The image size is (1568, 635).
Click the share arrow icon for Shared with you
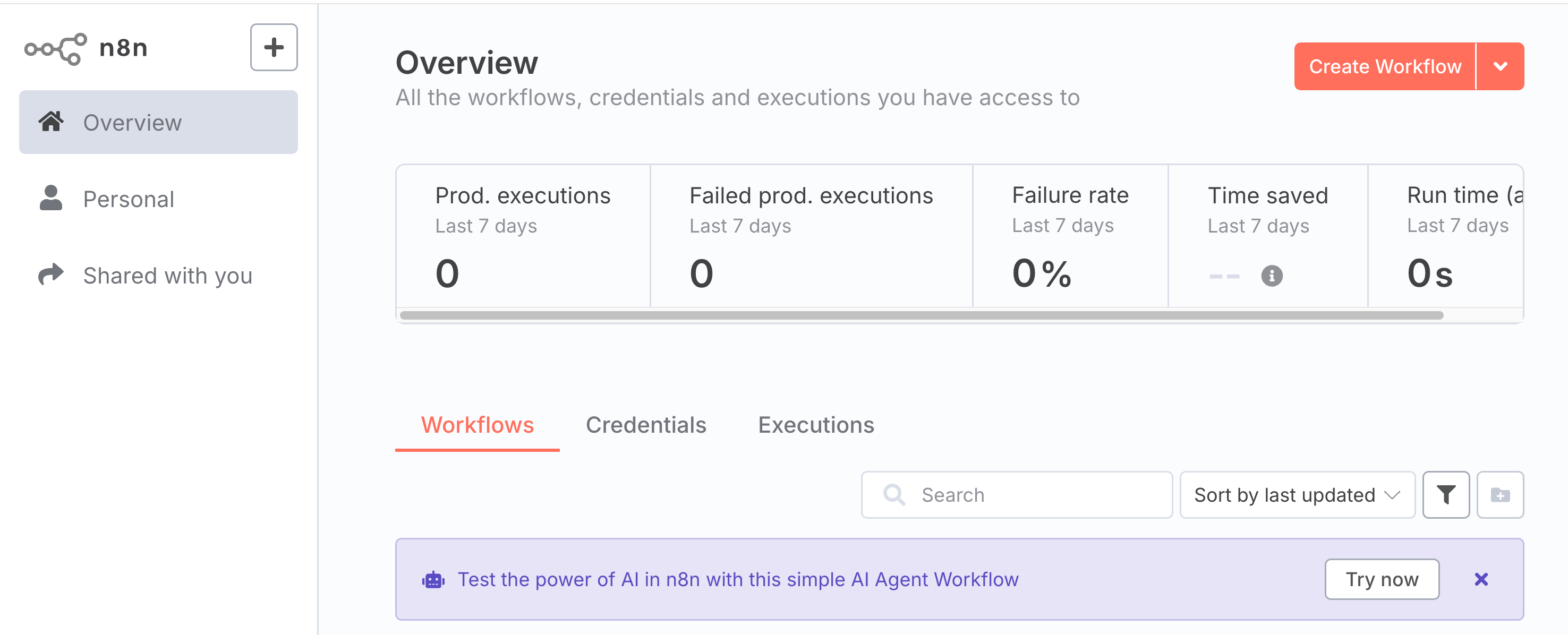pyautogui.click(x=51, y=274)
